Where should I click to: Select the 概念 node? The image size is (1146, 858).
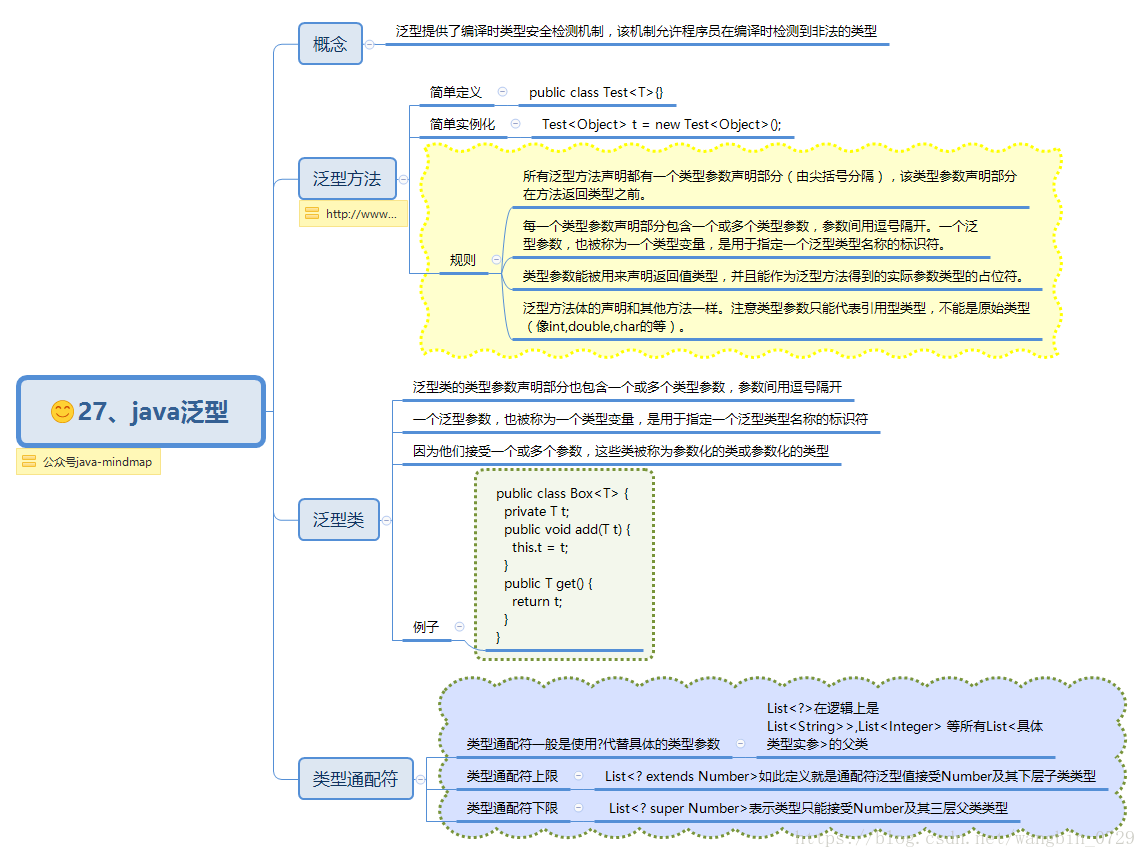click(330, 44)
